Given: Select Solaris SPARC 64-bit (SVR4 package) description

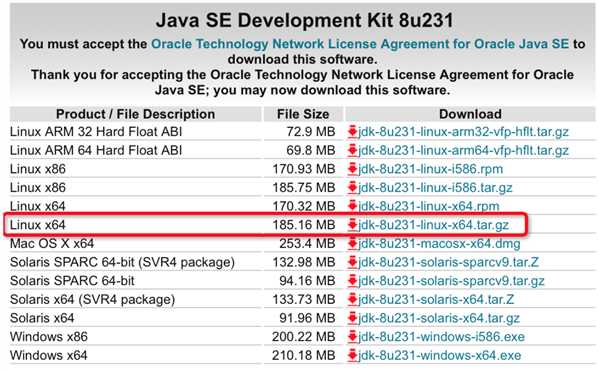Looking at the screenshot, I should (122, 262).
